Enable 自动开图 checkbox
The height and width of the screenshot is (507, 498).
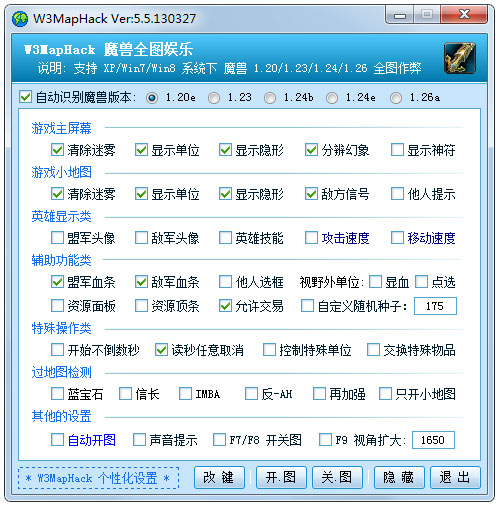[57, 440]
